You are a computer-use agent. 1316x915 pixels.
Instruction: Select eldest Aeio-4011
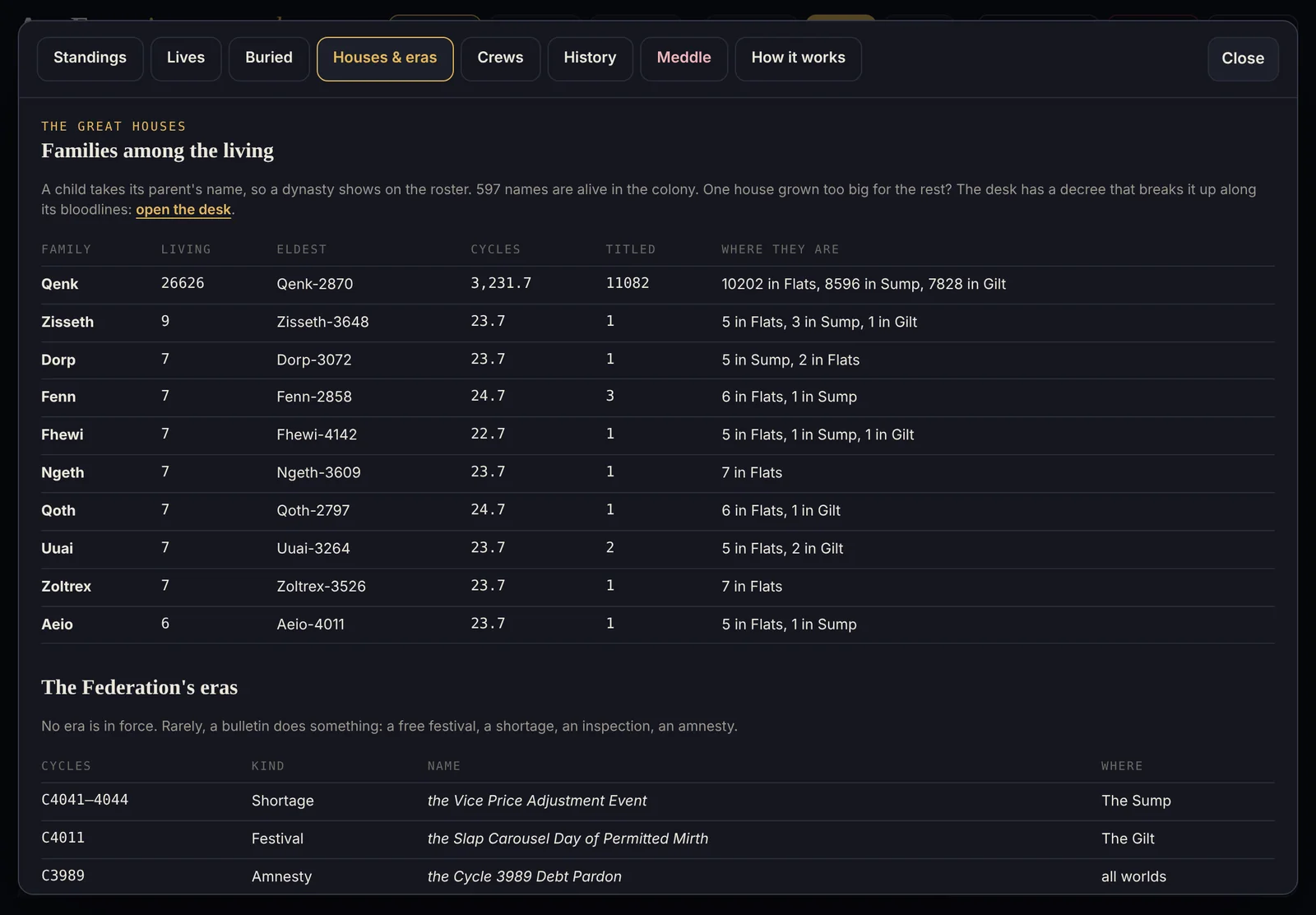click(311, 624)
